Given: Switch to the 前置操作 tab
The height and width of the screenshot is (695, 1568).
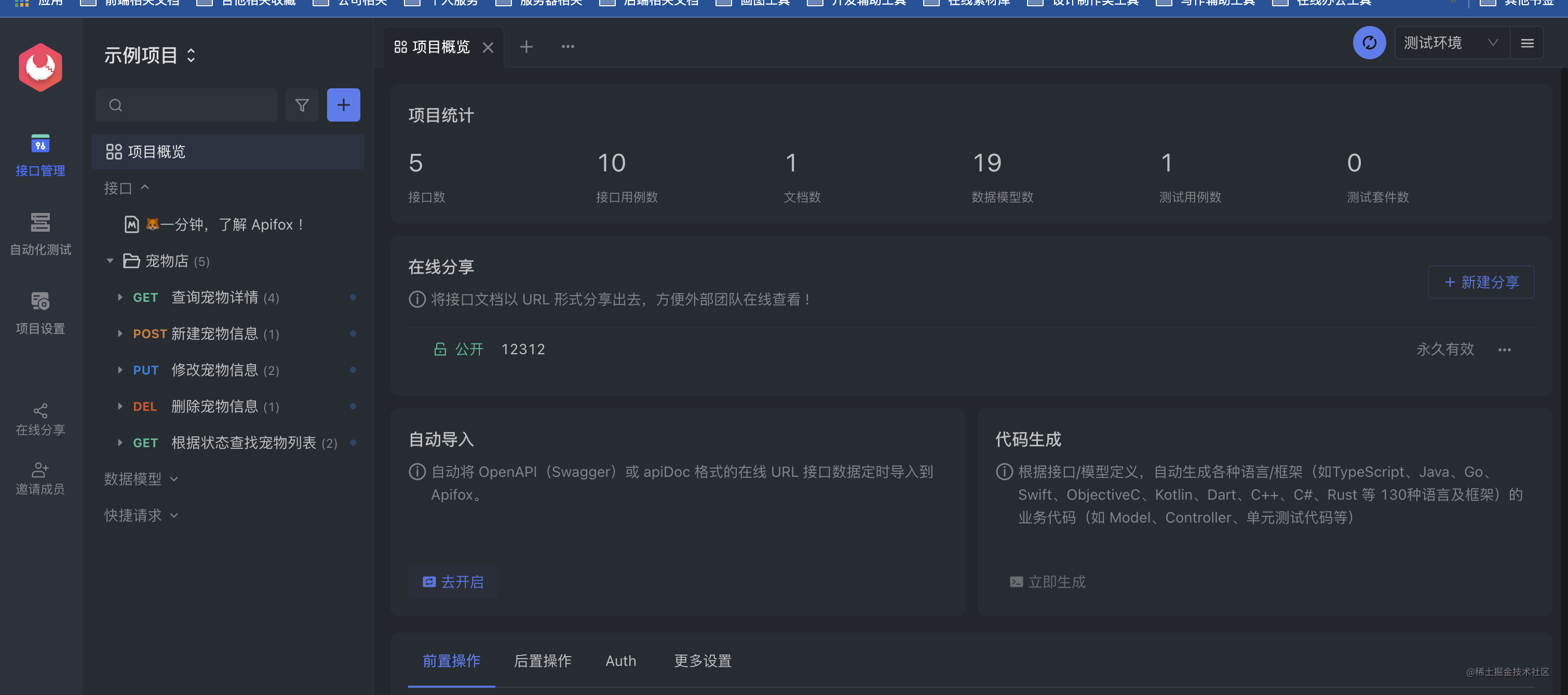Looking at the screenshot, I should coord(452,661).
